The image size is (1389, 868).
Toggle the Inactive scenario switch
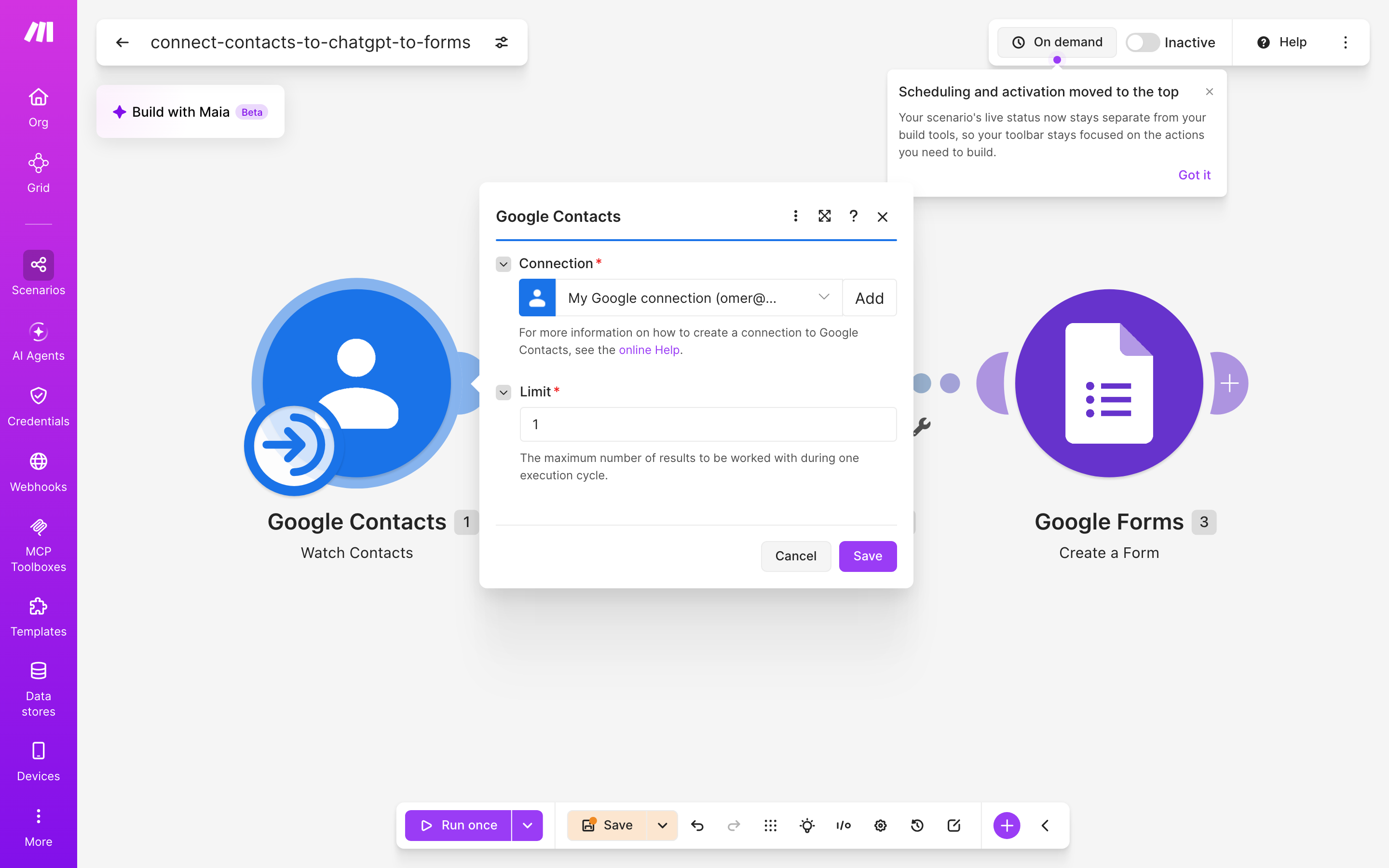point(1143,42)
